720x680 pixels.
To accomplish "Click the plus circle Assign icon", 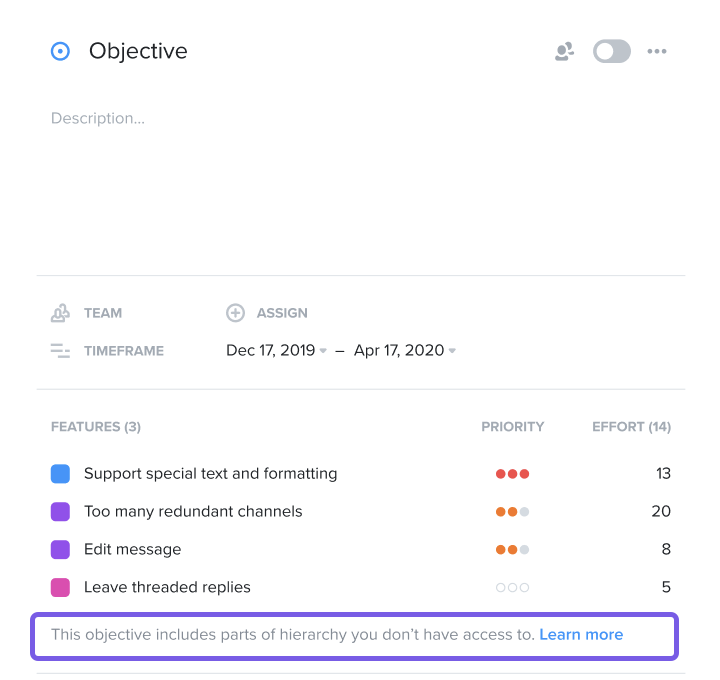I will coord(235,313).
